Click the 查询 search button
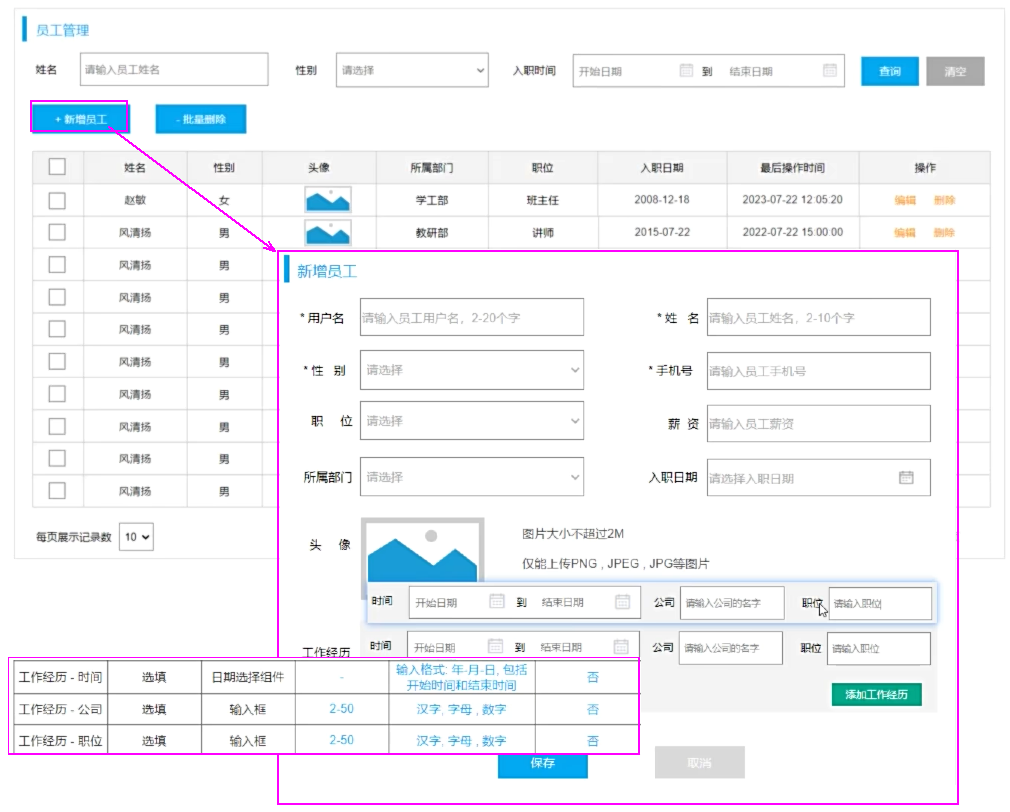Screen dimensions: 1010x812 coord(889,71)
